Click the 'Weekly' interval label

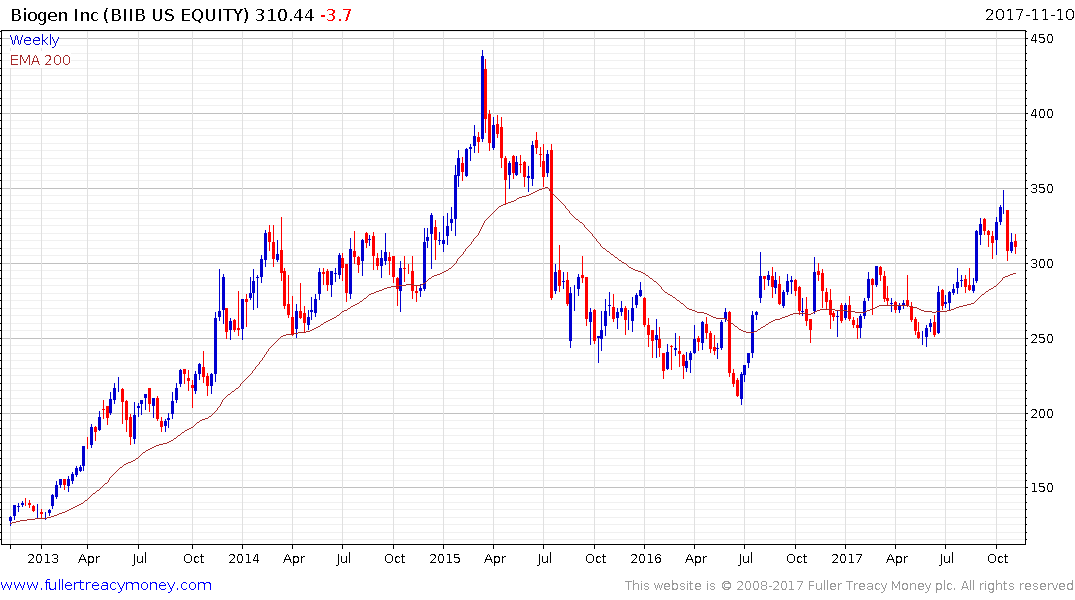point(34,40)
